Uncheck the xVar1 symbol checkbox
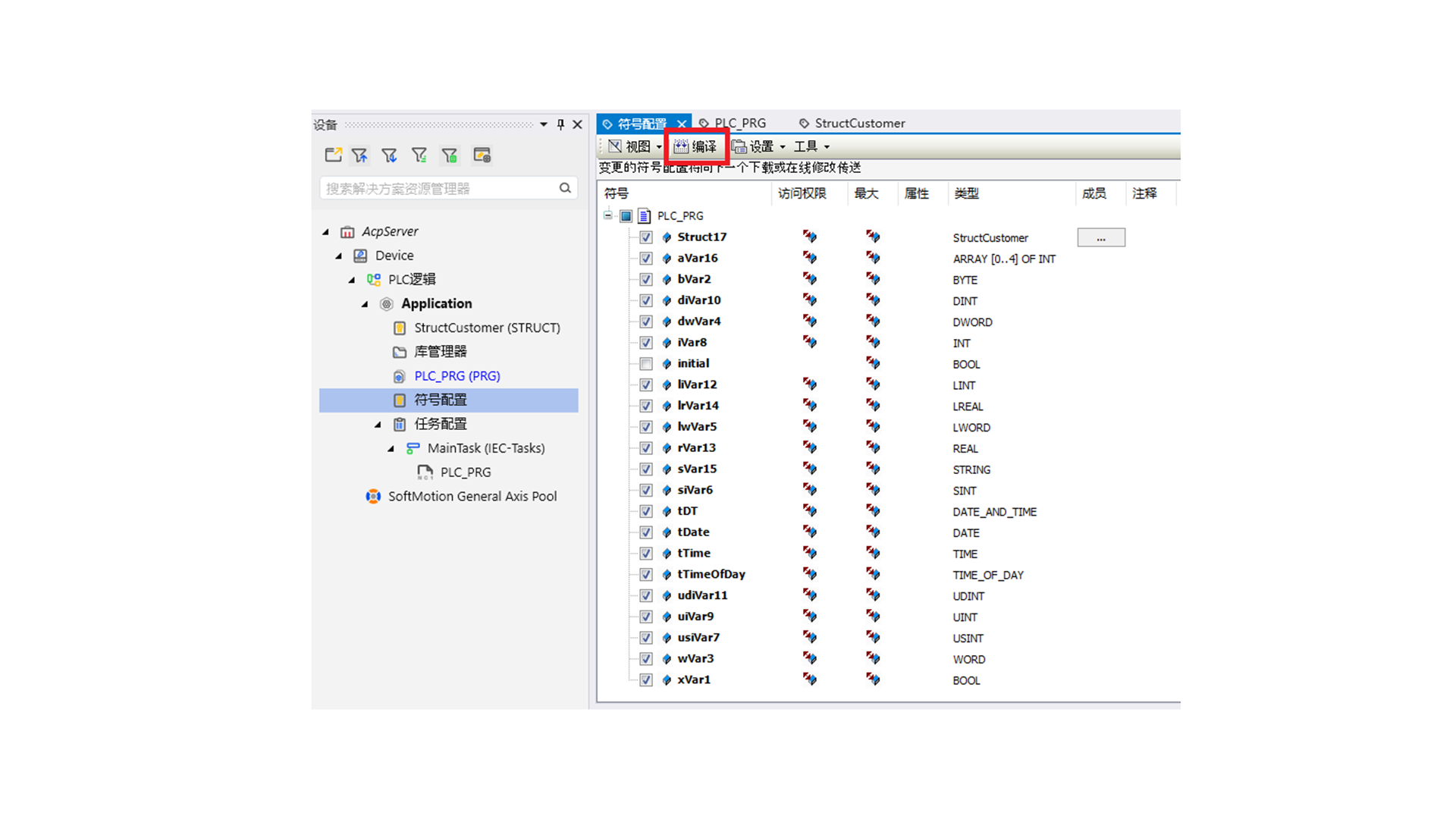The image size is (1456, 819). 646,680
